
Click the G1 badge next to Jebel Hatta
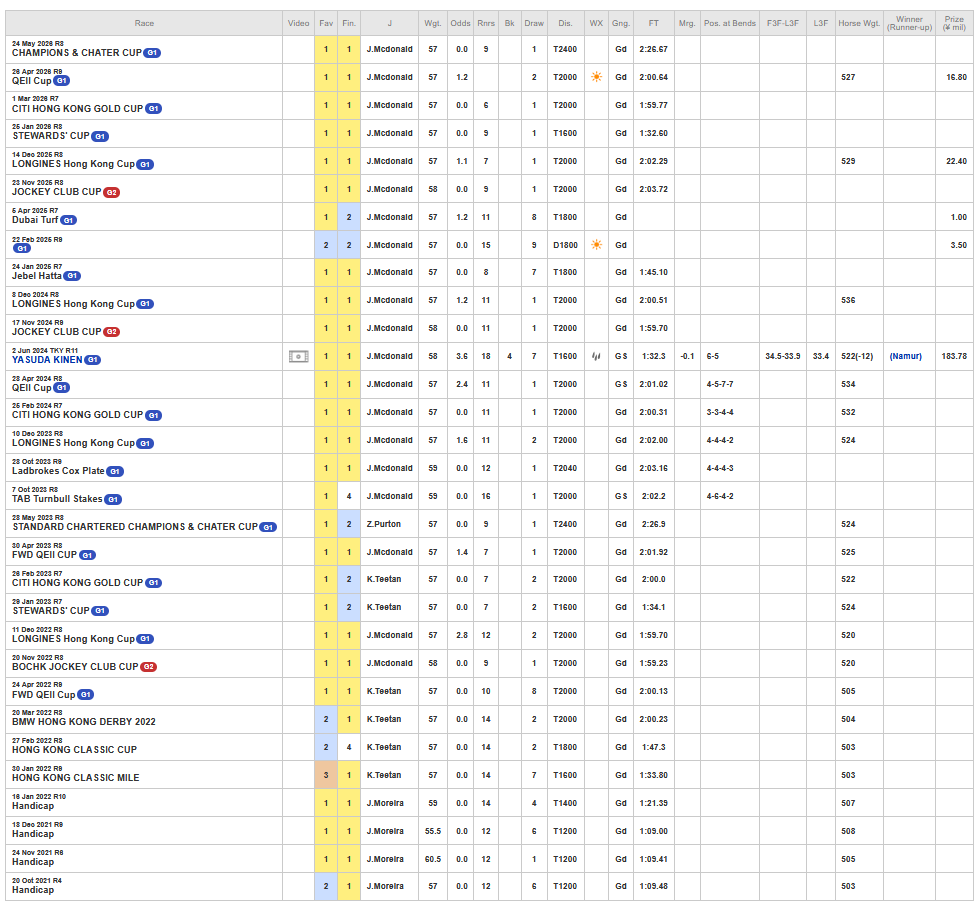point(72,276)
